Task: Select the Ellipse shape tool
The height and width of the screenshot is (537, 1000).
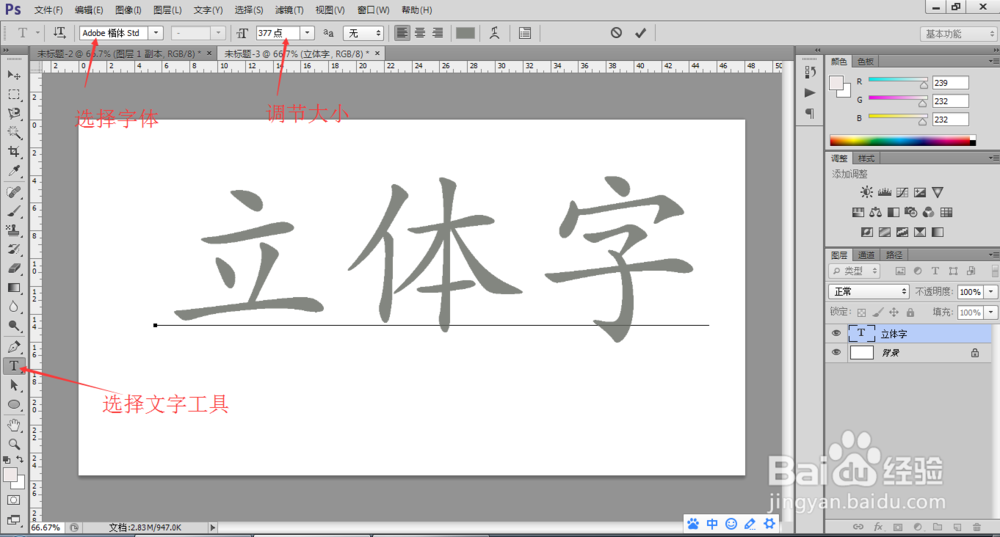Action: [x=13, y=404]
